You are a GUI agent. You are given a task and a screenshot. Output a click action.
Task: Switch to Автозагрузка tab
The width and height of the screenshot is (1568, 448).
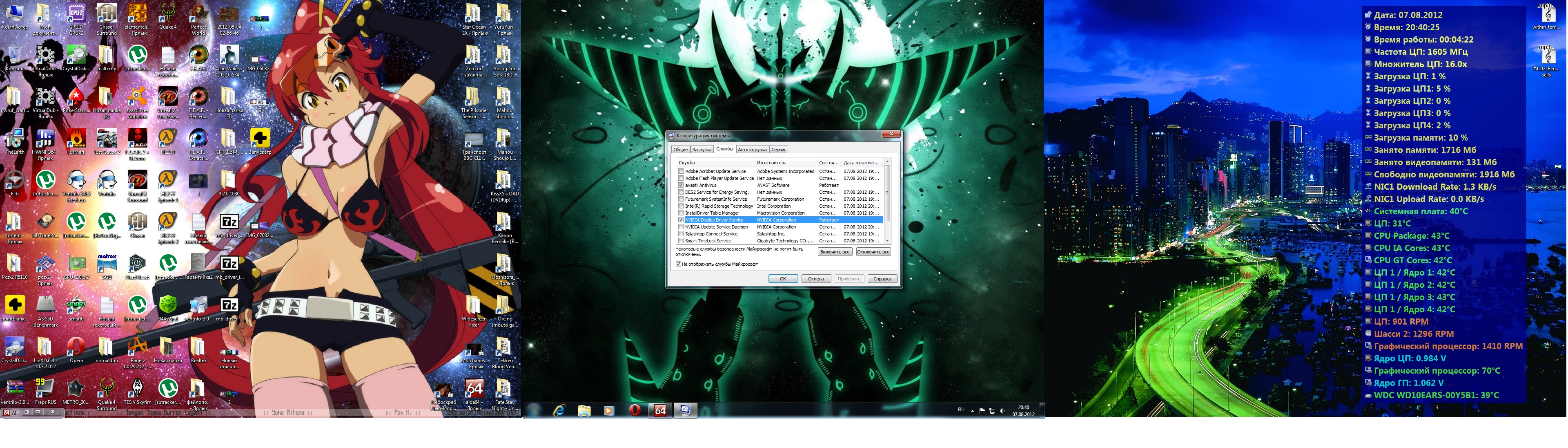[x=752, y=149]
